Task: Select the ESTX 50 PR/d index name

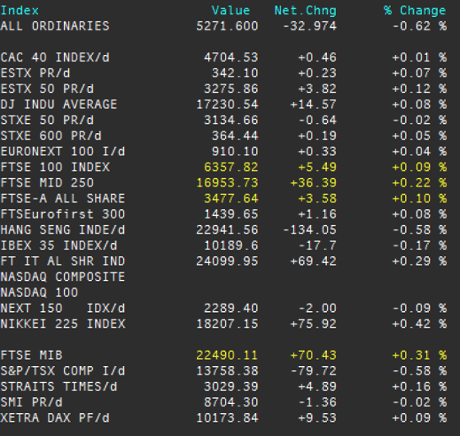Action: pyautogui.click(x=47, y=89)
